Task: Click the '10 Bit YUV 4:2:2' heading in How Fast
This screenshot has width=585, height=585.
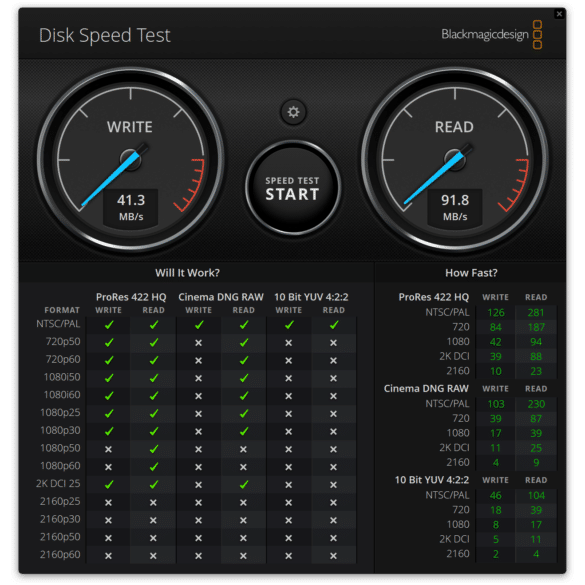Action: 432,480
